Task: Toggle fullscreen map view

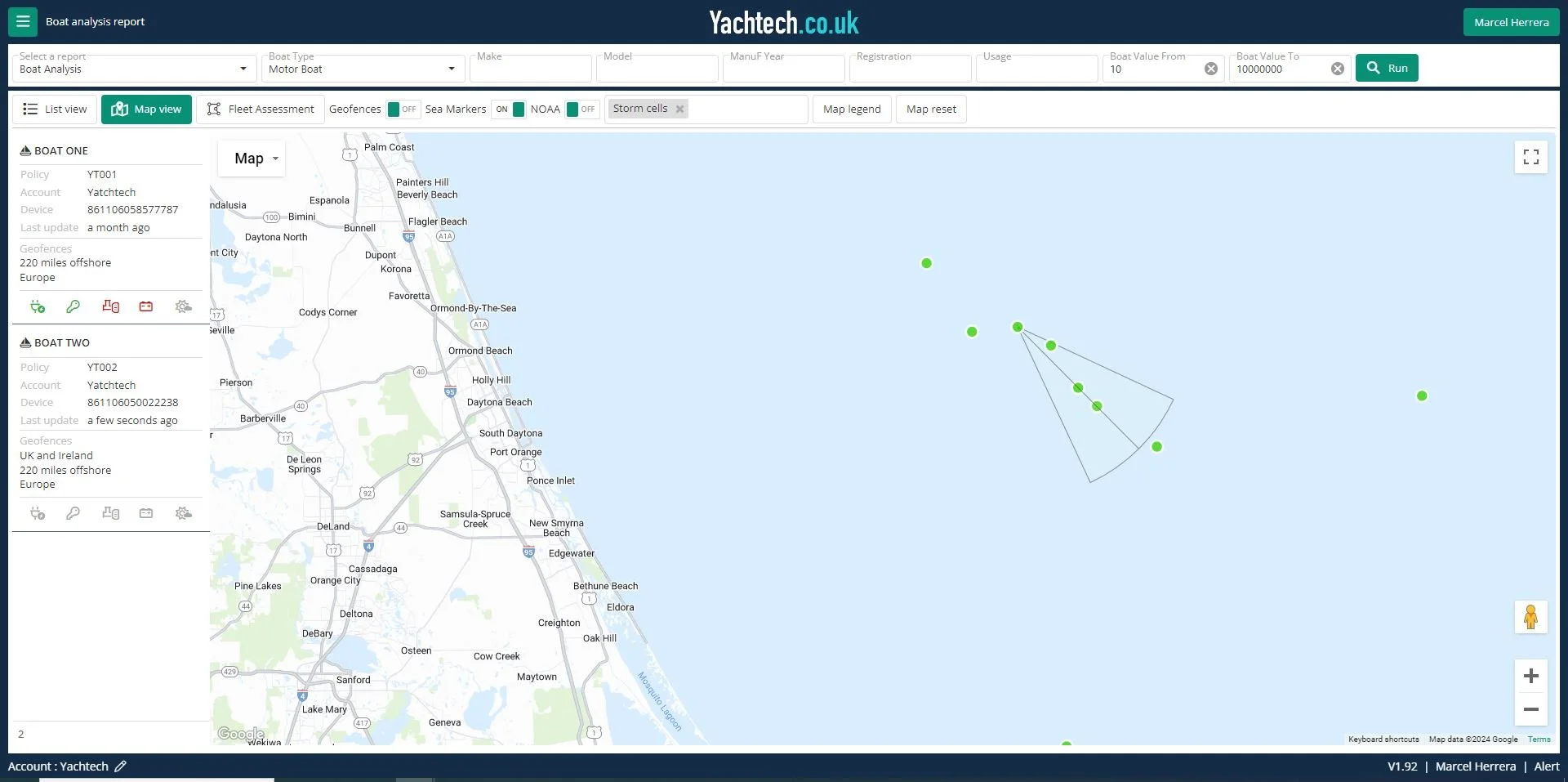Action: [1531, 157]
